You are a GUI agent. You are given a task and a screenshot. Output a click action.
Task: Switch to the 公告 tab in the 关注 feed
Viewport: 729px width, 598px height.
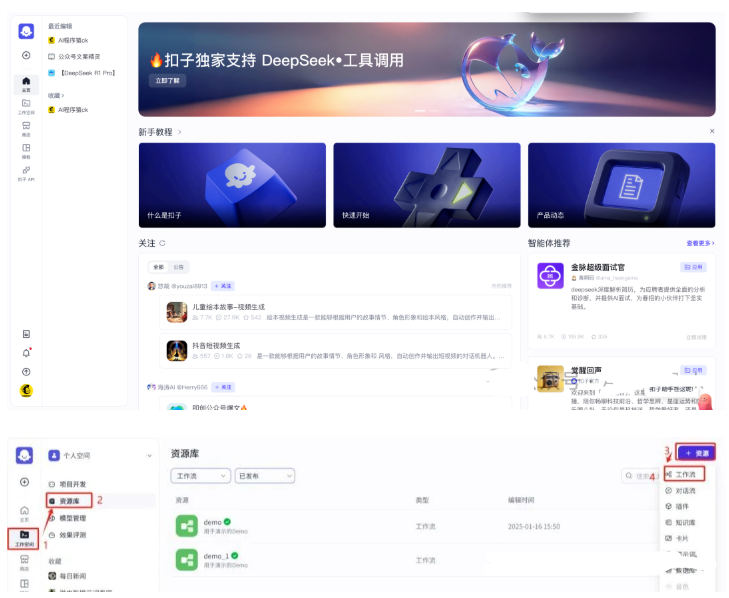coord(179,267)
